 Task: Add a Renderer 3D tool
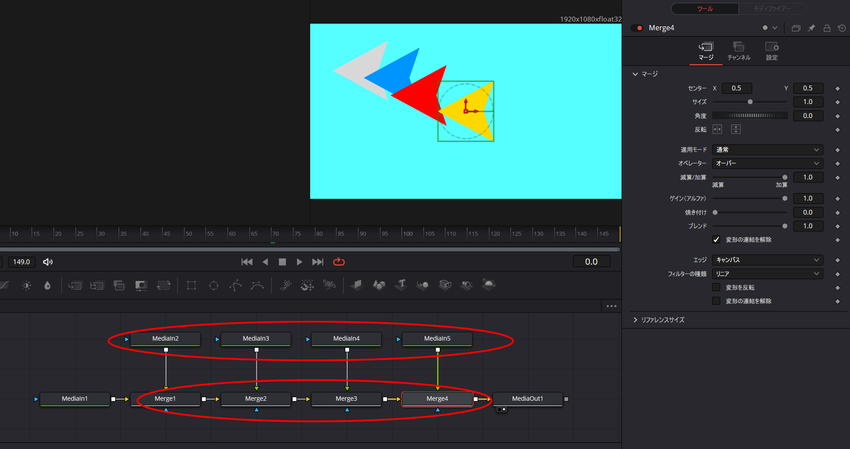click(488, 284)
